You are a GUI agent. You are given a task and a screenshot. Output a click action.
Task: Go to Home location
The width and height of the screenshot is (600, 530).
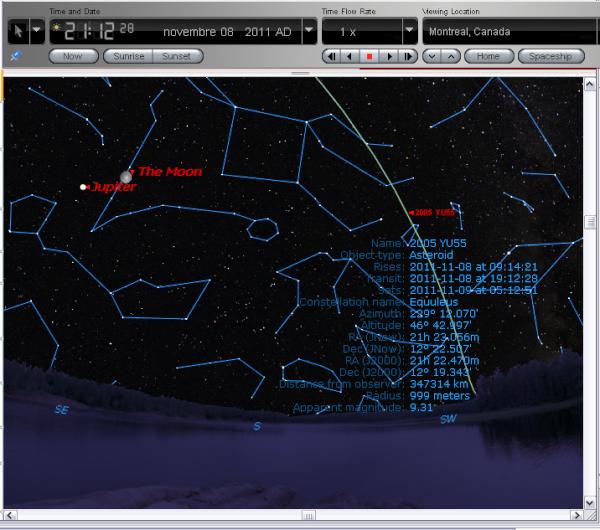[x=489, y=57]
